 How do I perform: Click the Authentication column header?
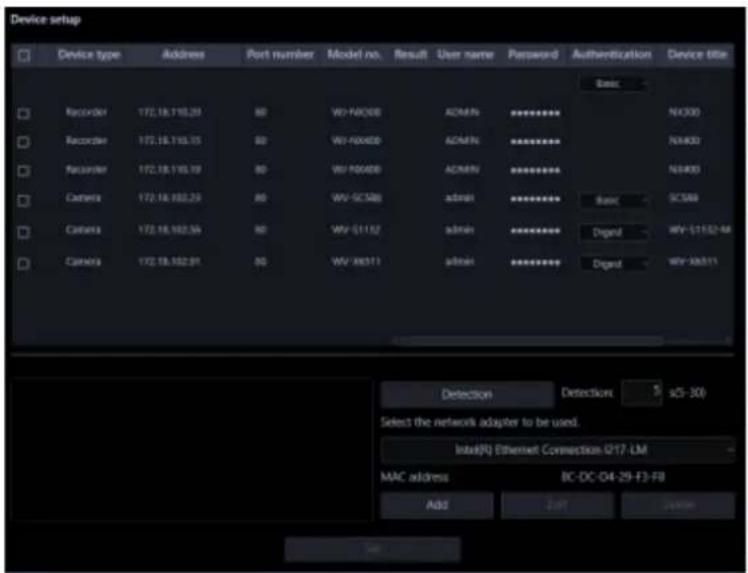[x=612, y=55]
